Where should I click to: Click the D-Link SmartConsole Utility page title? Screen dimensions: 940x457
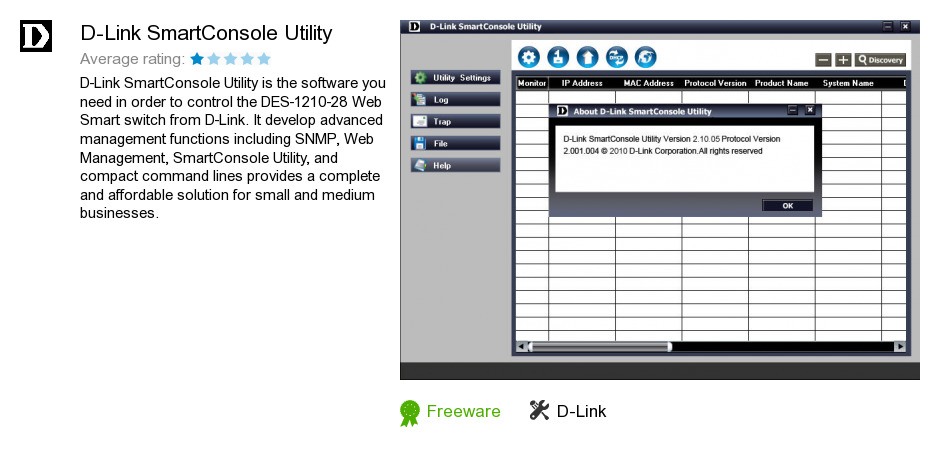(x=206, y=33)
